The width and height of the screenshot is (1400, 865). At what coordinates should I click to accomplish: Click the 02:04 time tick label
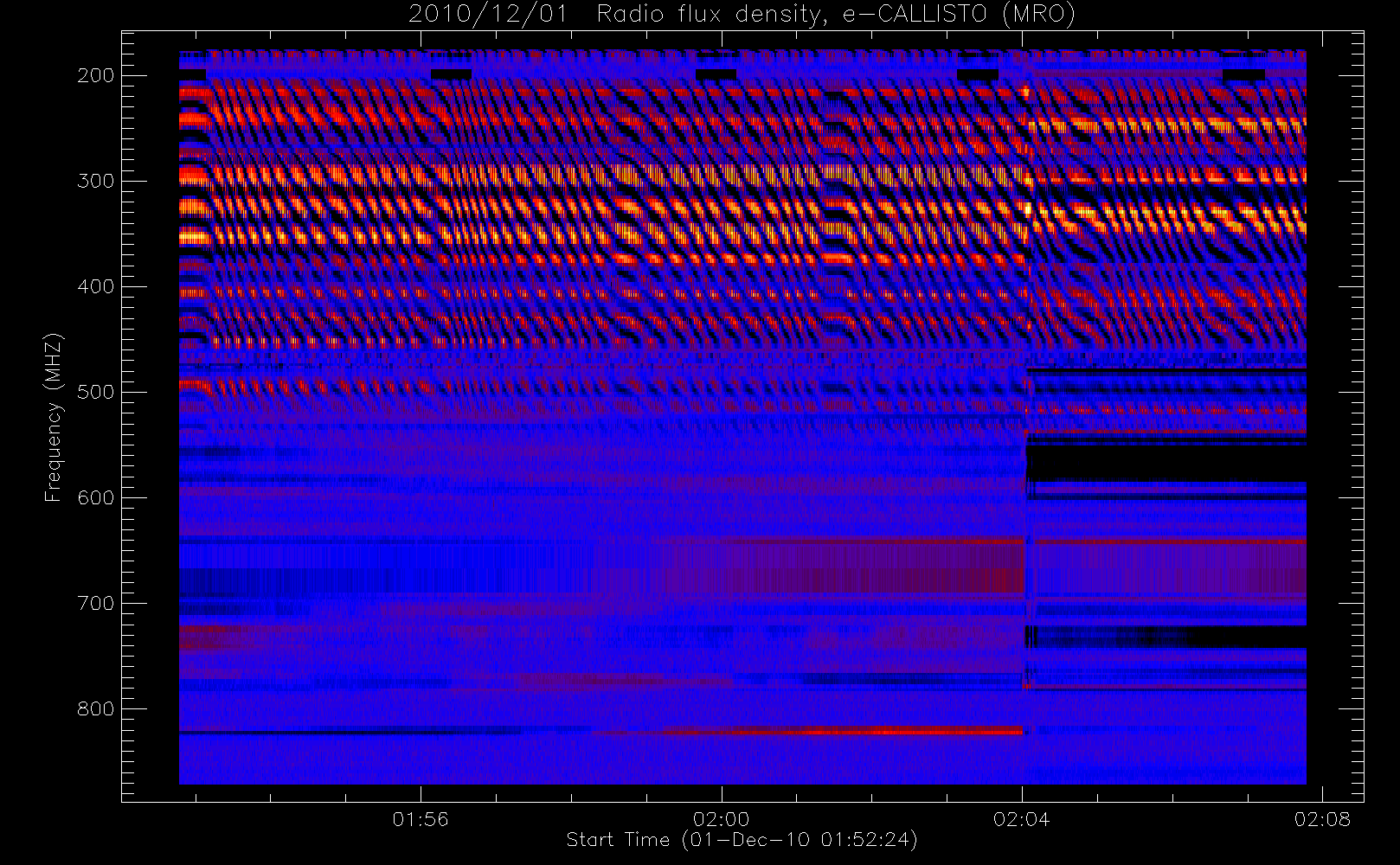pyautogui.click(x=1022, y=819)
